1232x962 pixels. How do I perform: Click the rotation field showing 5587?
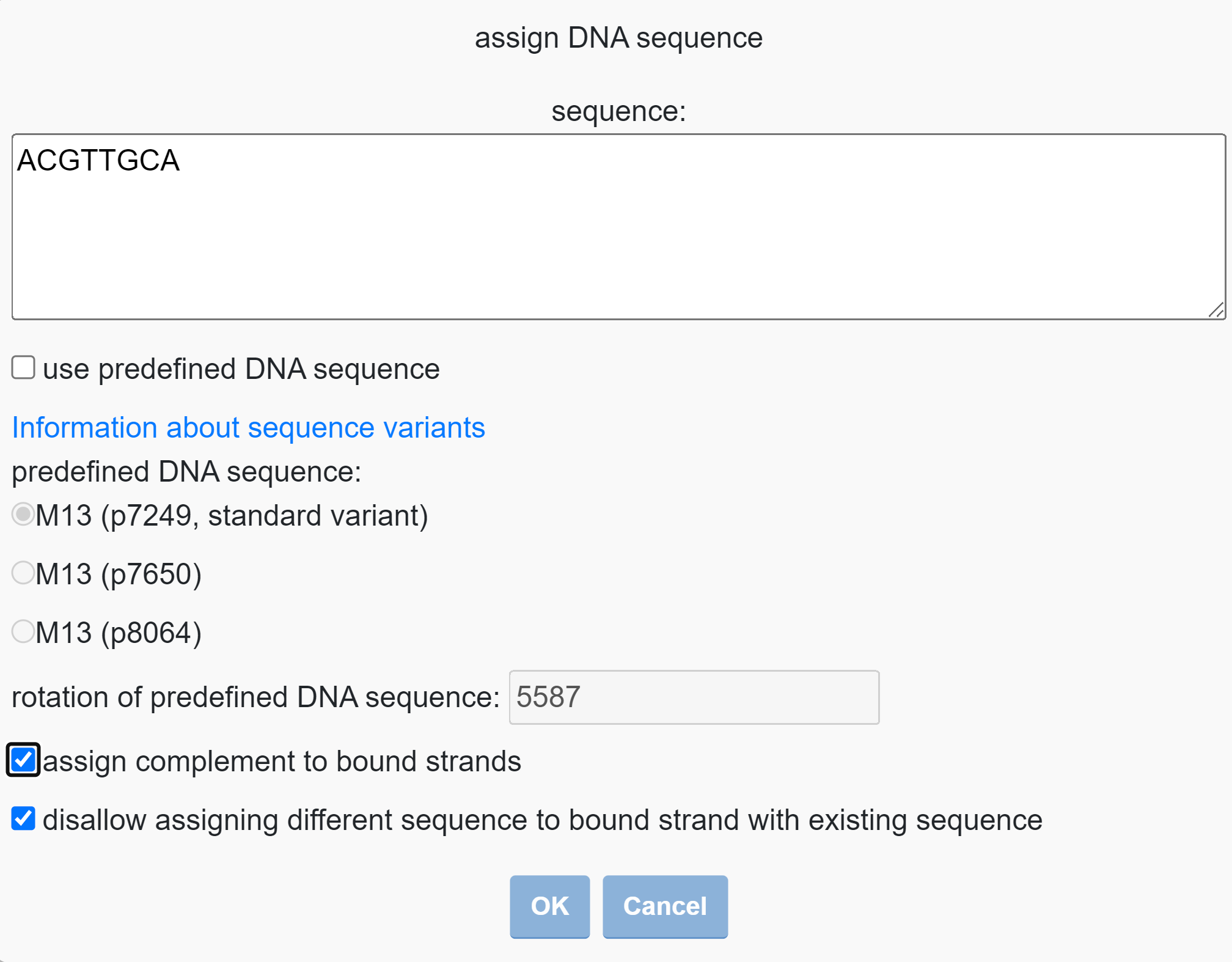pyautogui.click(x=694, y=697)
